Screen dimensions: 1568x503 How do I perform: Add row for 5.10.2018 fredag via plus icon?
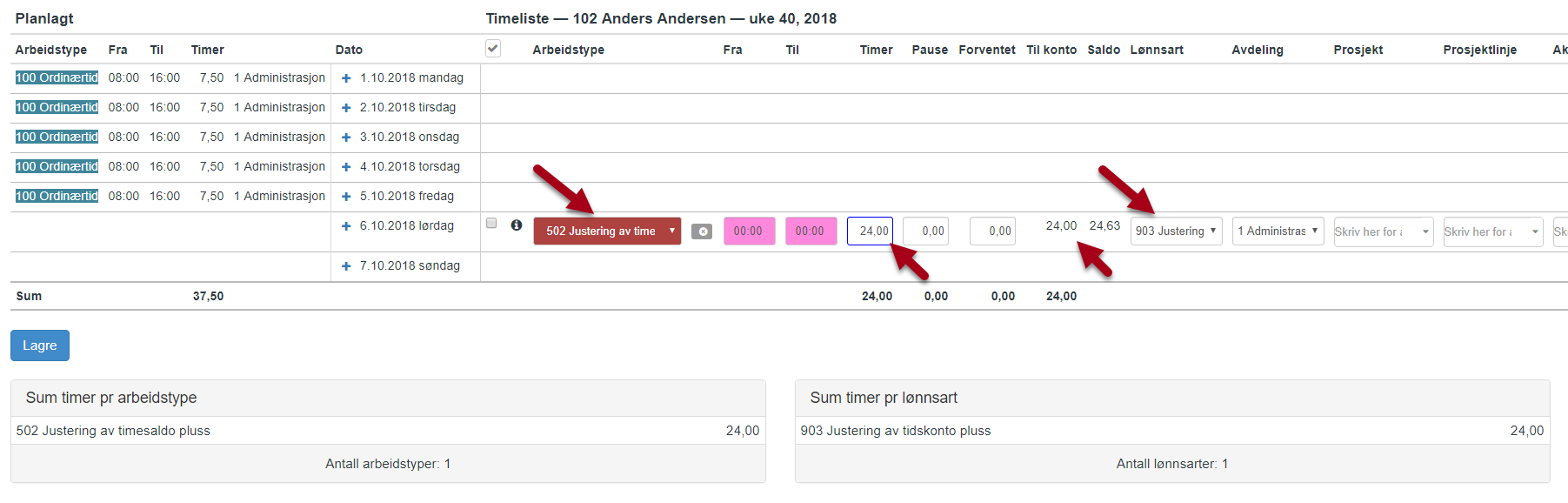[346, 197]
